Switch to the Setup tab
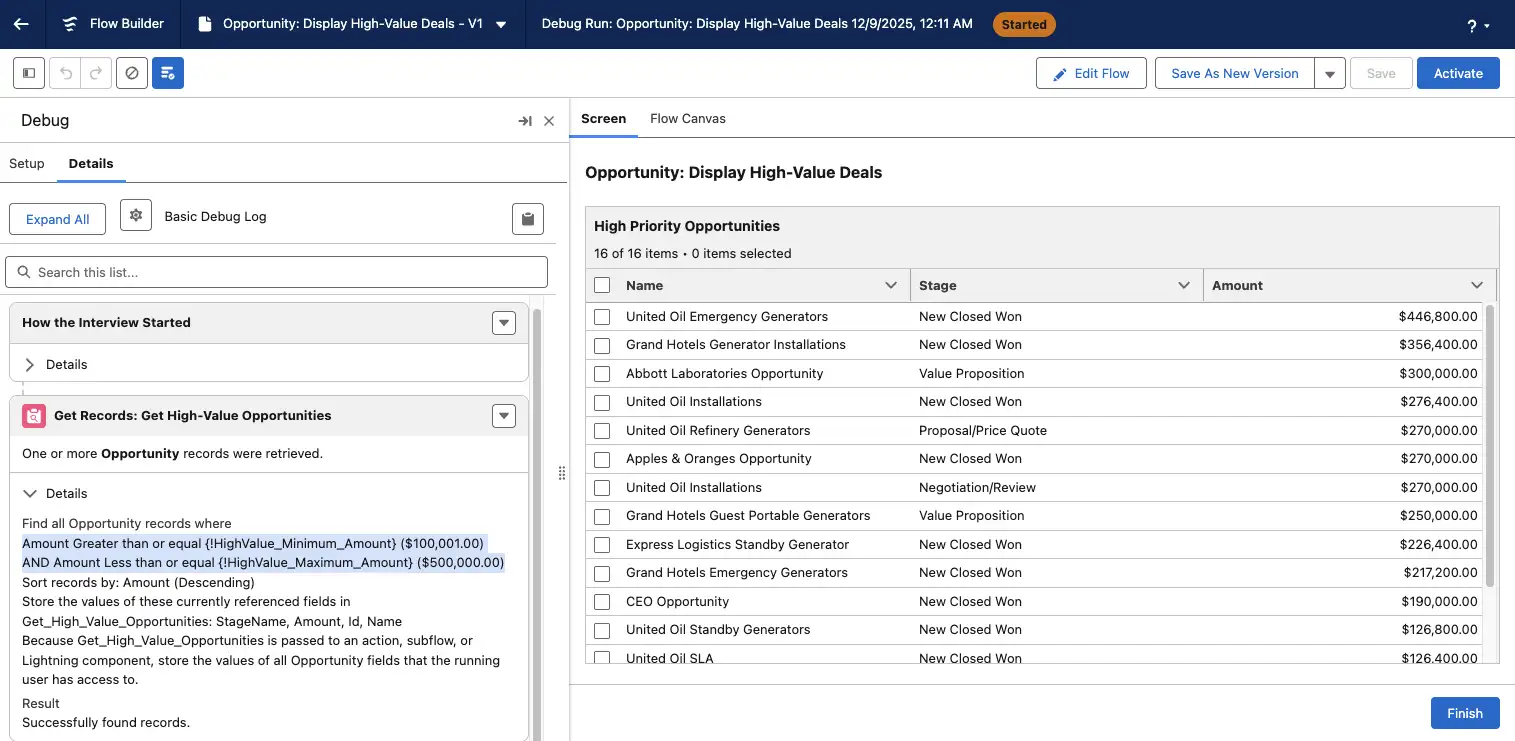Image resolution: width=1515 pixels, height=741 pixels. [27, 163]
